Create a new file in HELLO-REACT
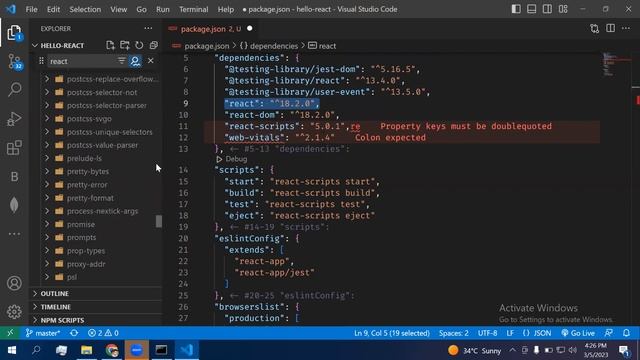640x360 pixels. [110, 45]
